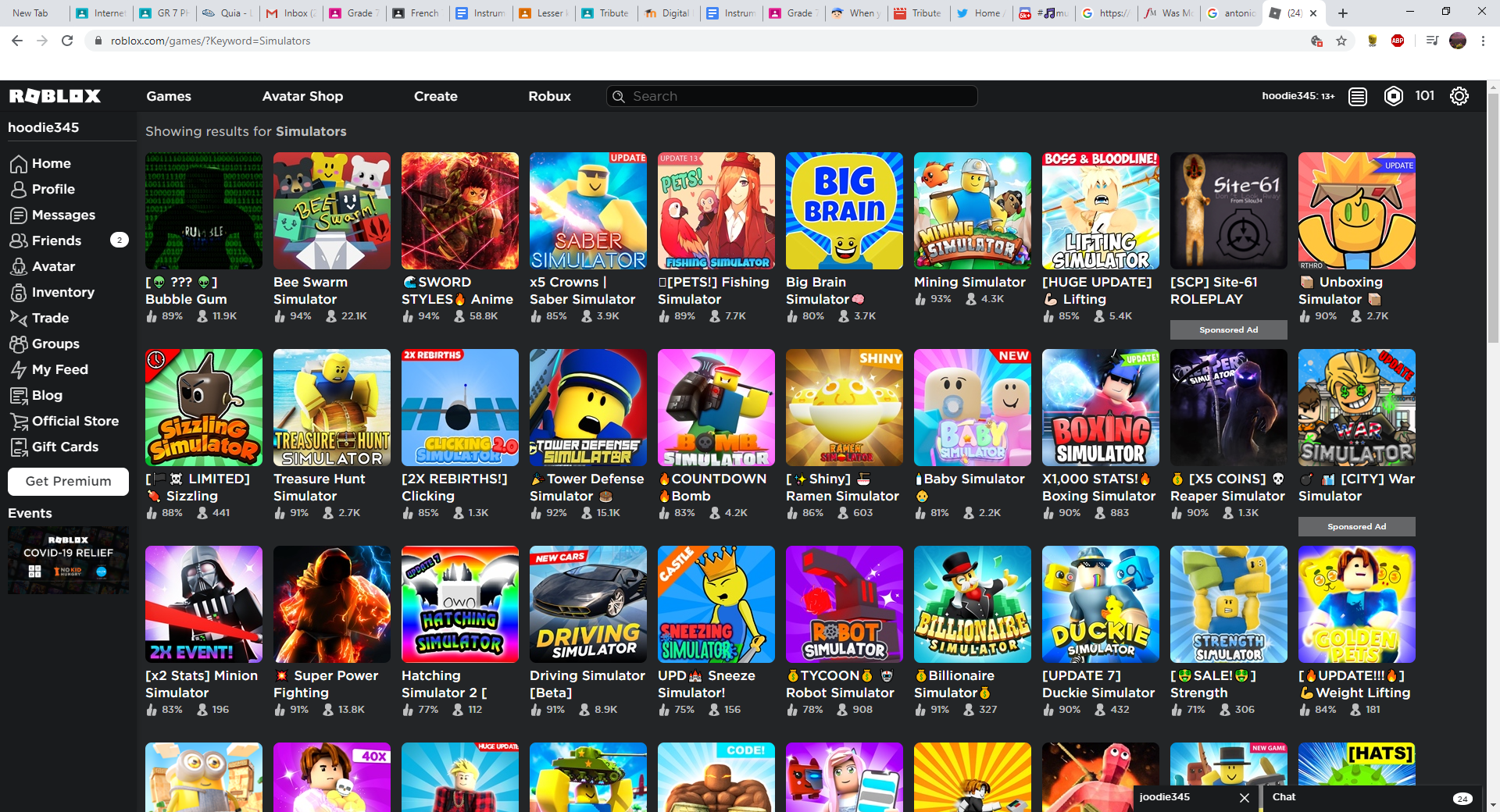The width and height of the screenshot is (1500, 812).
Task: Open the Driving Simulator thumbnail
Action: (x=588, y=604)
